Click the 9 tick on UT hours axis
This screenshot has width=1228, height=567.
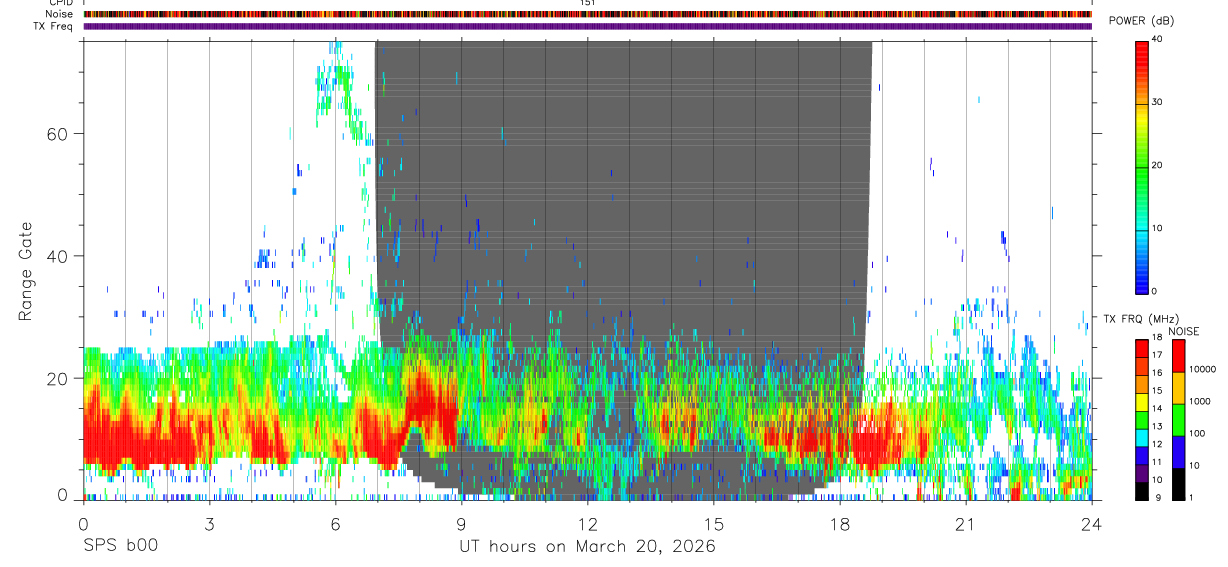pyautogui.click(x=461, y=524)
